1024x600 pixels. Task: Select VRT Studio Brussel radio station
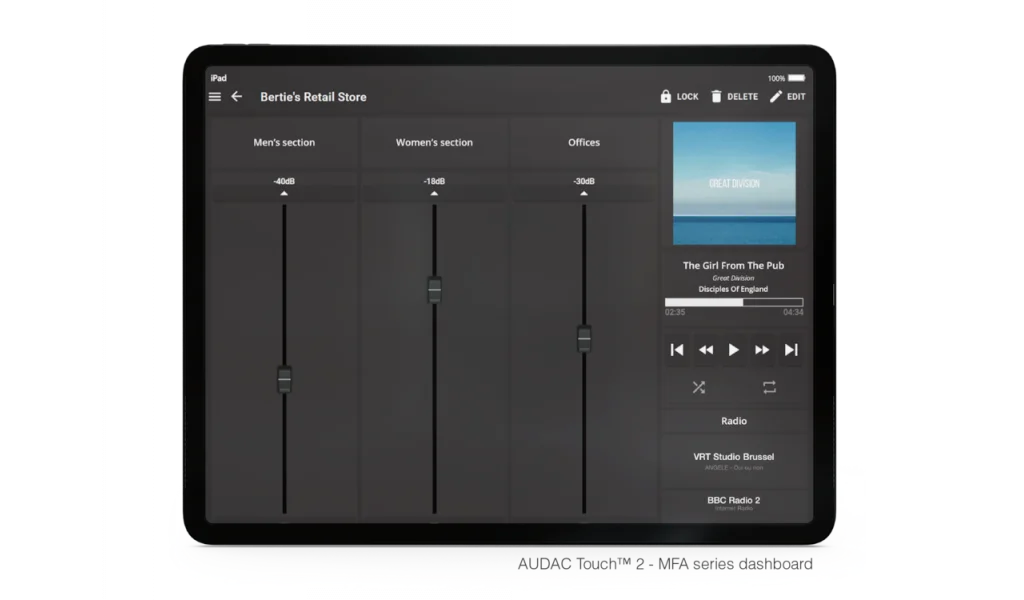[x=734, y=460]
